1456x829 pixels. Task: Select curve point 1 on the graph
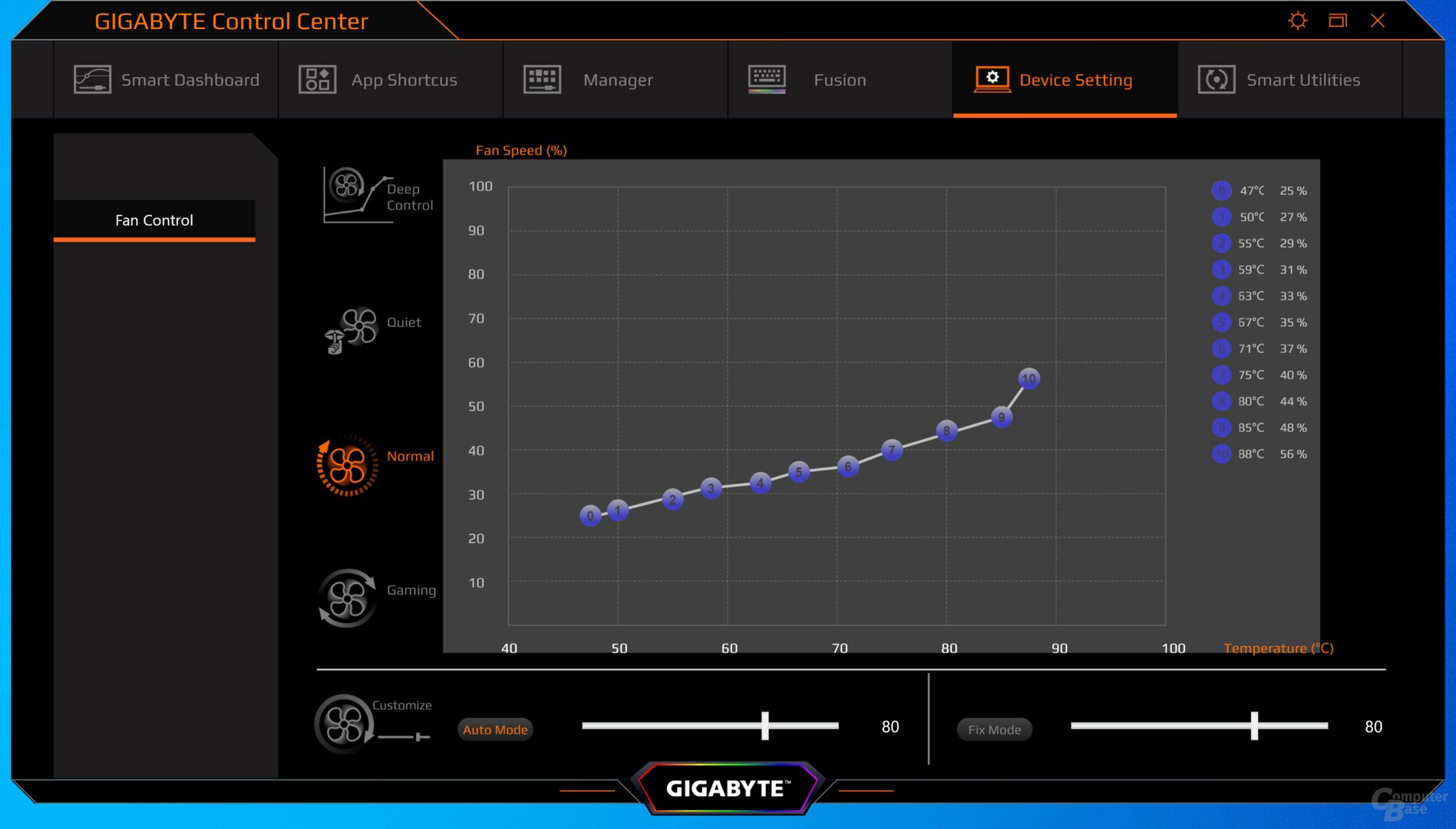pos(618,510)
